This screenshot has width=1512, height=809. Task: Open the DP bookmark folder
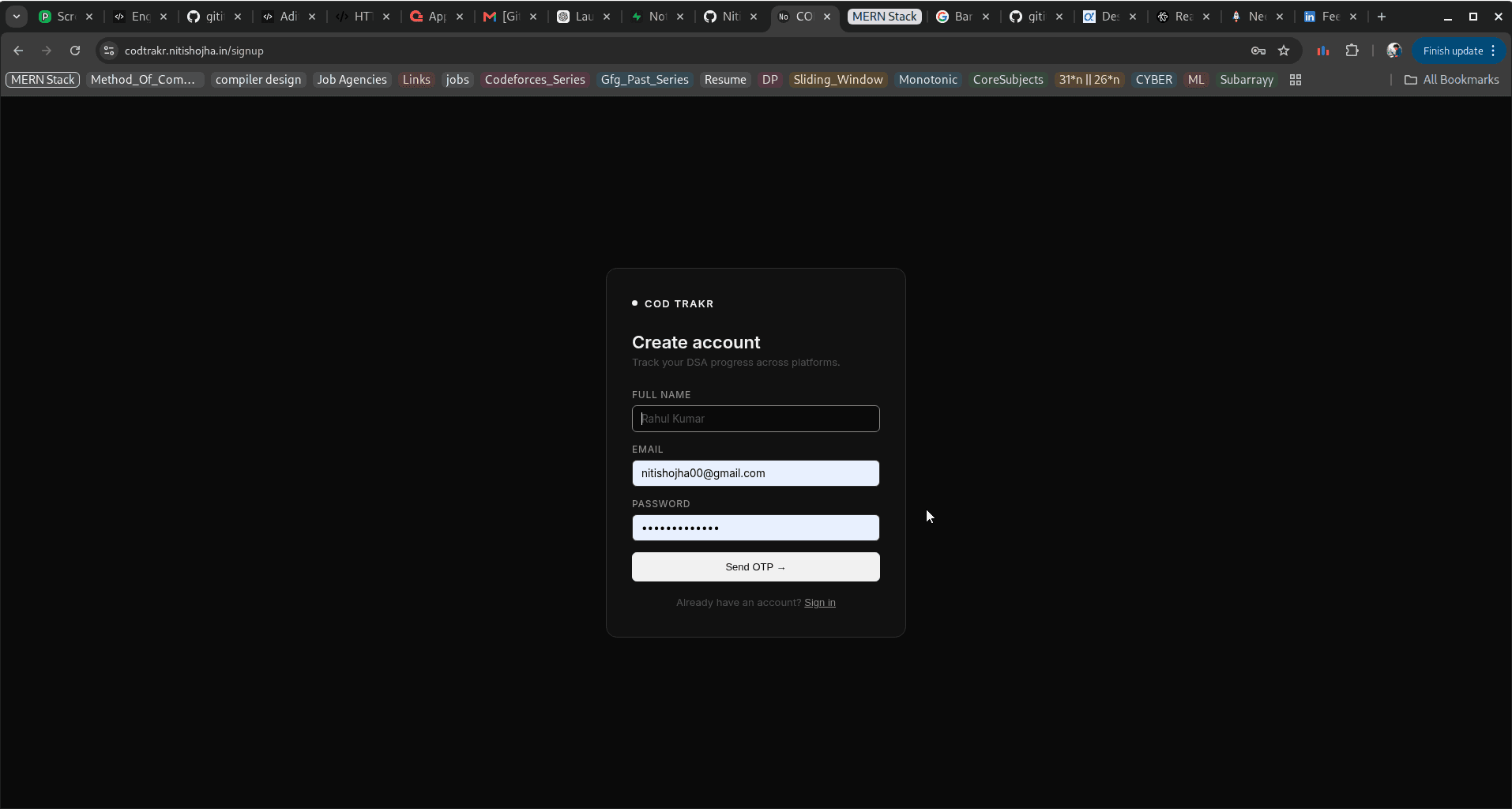[770, 80]
